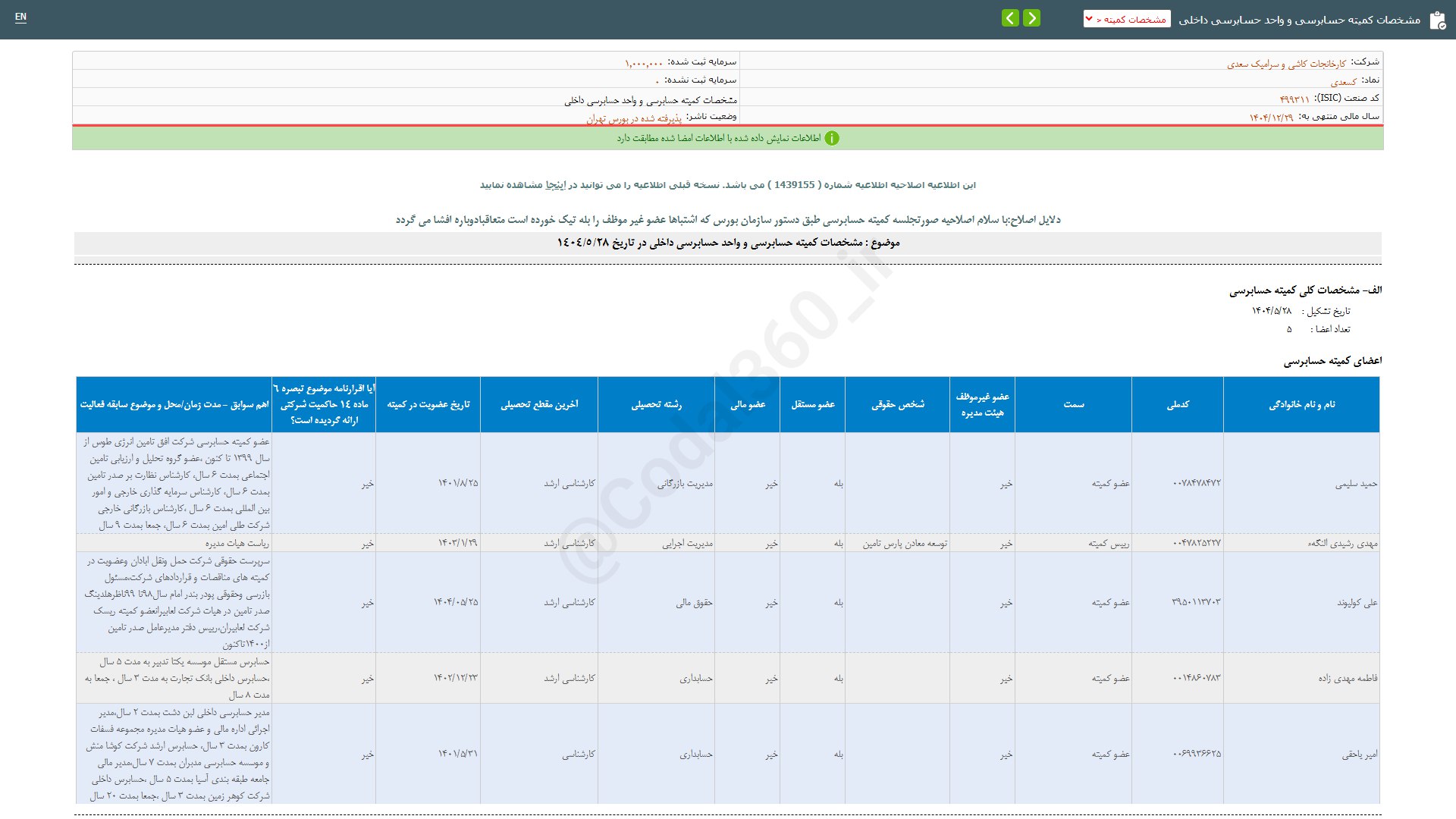Image resolution: width=1456 pixels, height=819 pixels.
Task: Click the کدملی column header
Action: [1177, 405]
